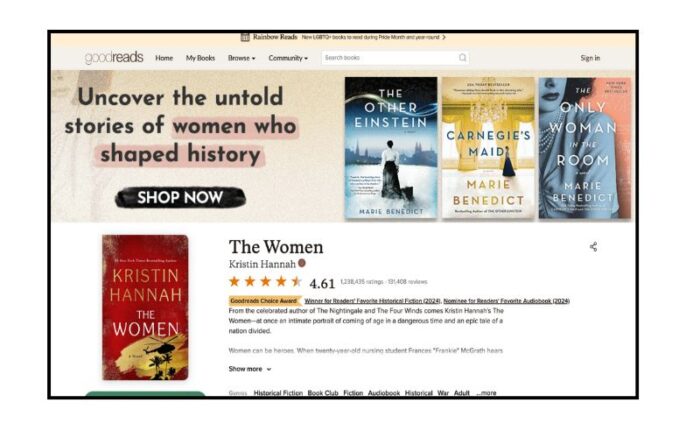Click the search magnifier icon
Viewport: 700px width, 438px height.
click(x=462, y=58)
